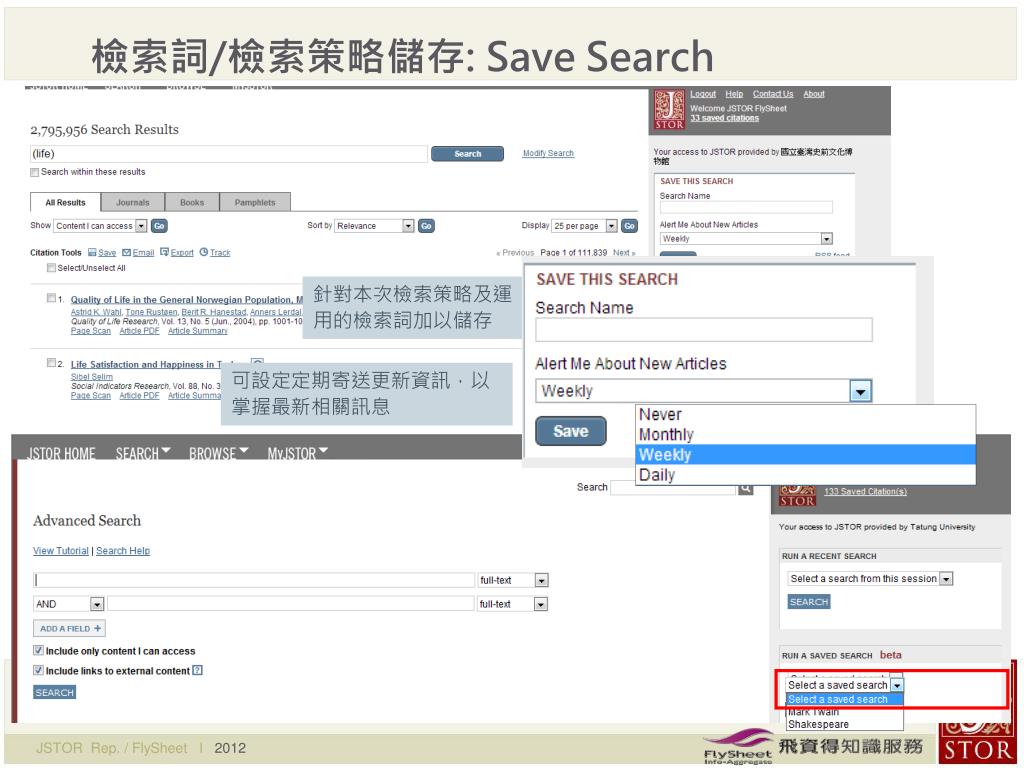This screenshot has height=768, width=1024.
Task: Click the Export citation icon
Action: 165,252
